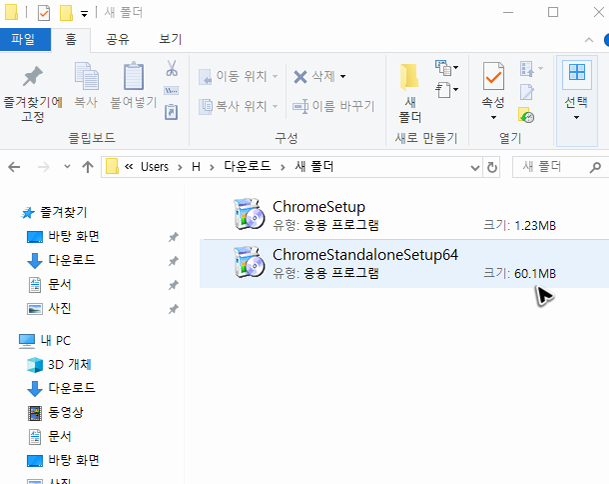Image resolution: width=609 pixels, height=484 pixels.
Task: Open the new item dropdown icon
Action: point(447,68)
